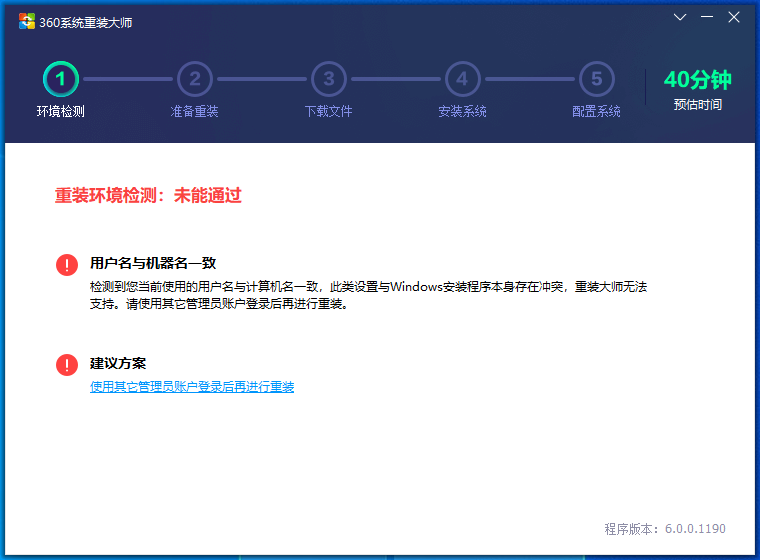The image size is (760, 560).
Task: Click the 360 app logo icon
Action: coord(26,22)
